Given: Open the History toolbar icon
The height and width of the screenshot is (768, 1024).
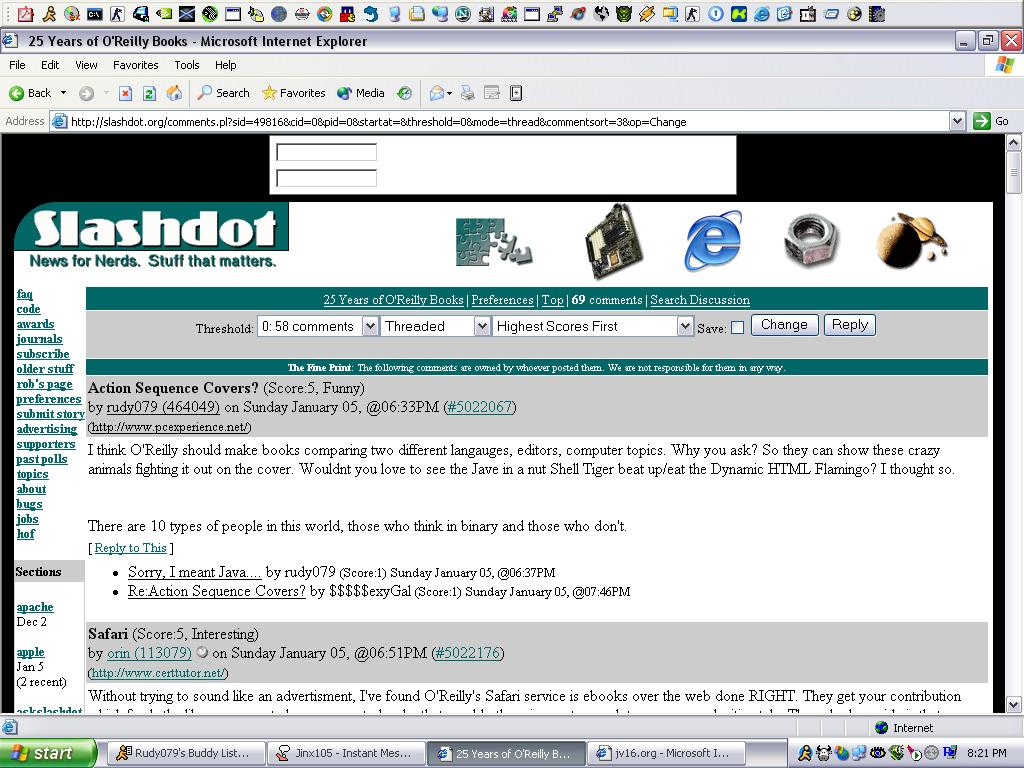Looking at the screenshot, I should [x=404, y=93].
